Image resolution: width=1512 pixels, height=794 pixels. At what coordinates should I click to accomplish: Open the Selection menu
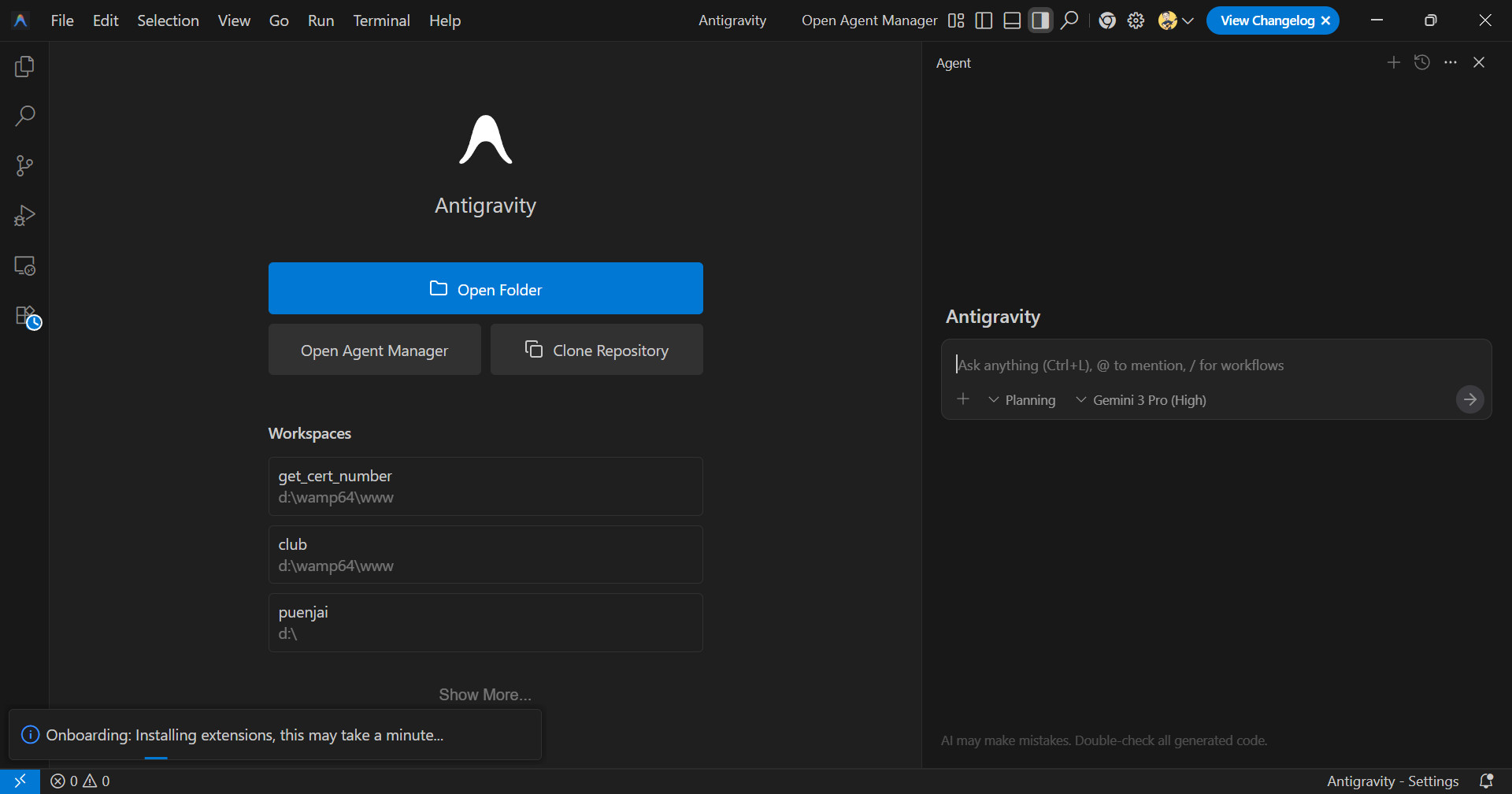pyautogui.click(x=168, y=20)
